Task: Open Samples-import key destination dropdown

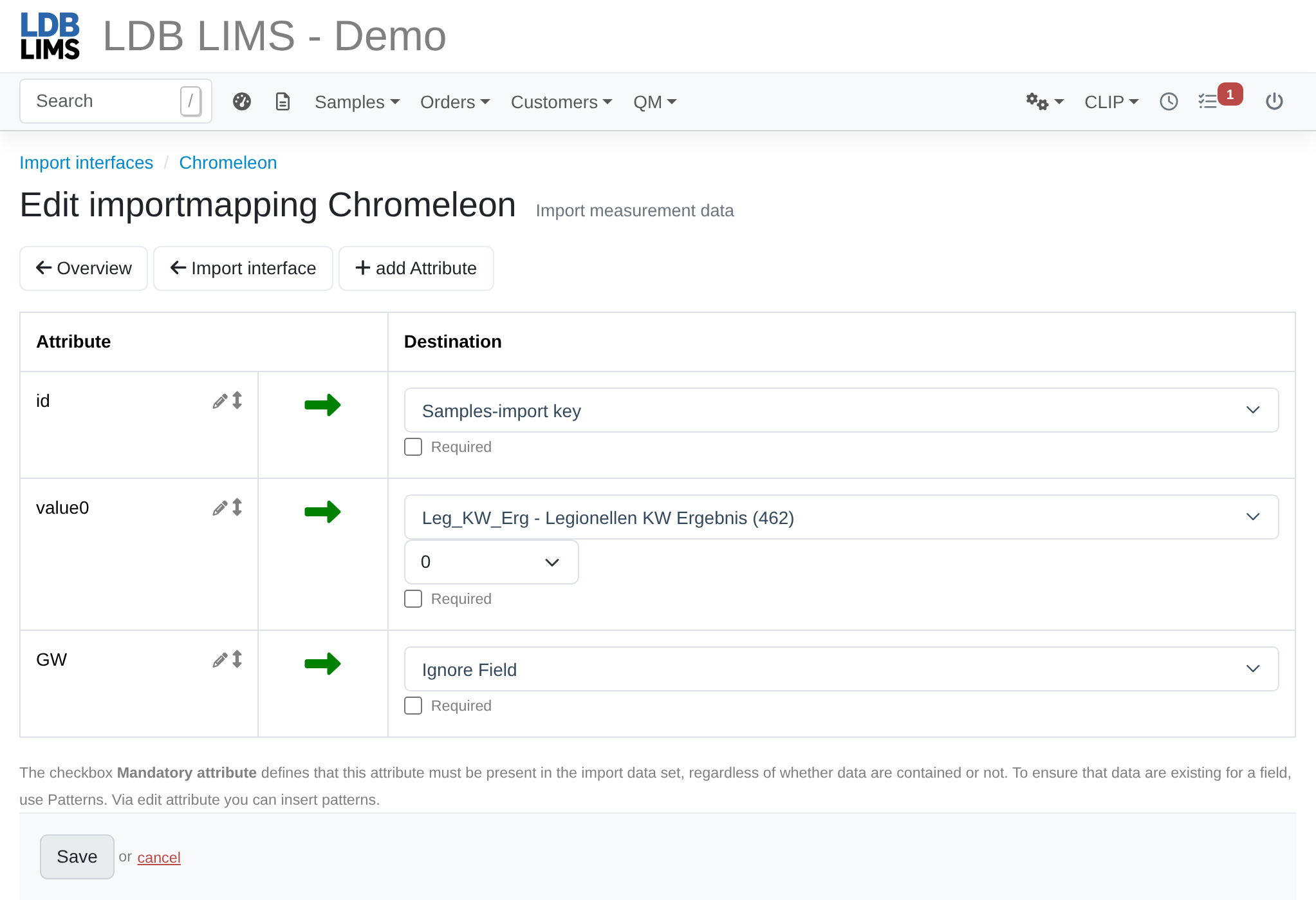Action: coord(841,410)
